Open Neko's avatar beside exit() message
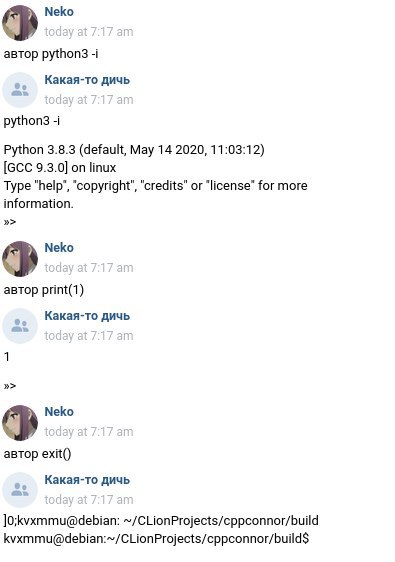The width and height of the screenshot is (395, 562). tap(20, 423)
